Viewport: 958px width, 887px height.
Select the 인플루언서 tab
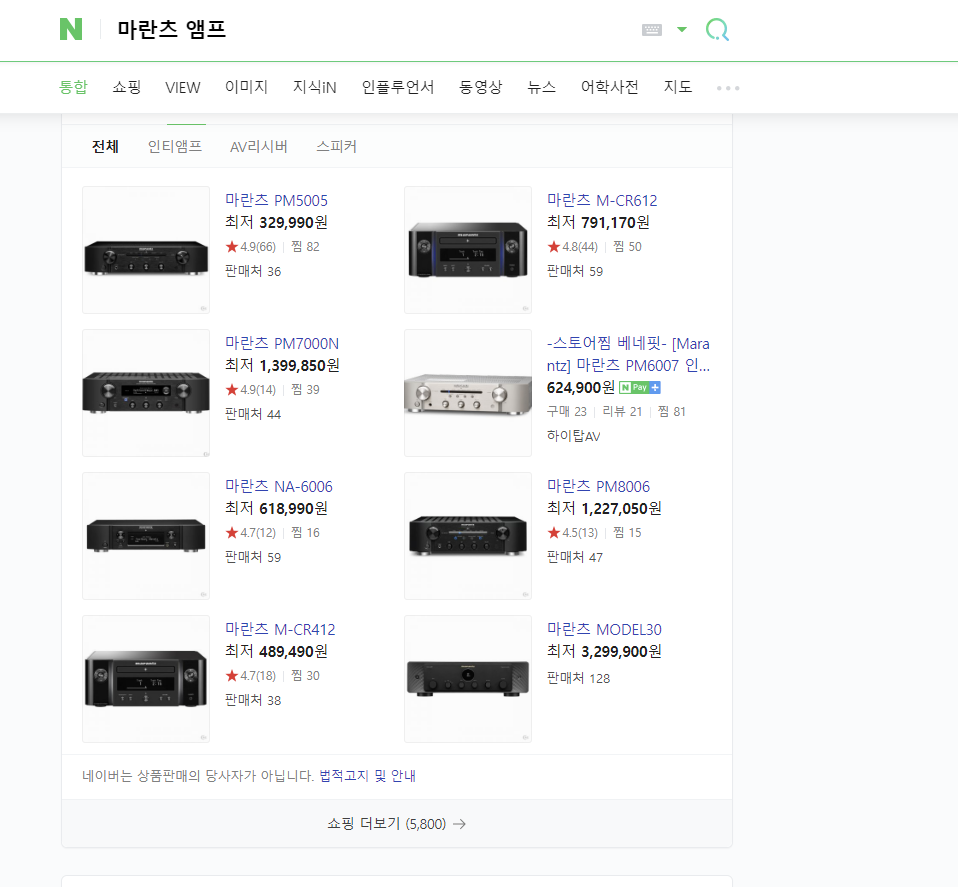(x=398, y=87)
